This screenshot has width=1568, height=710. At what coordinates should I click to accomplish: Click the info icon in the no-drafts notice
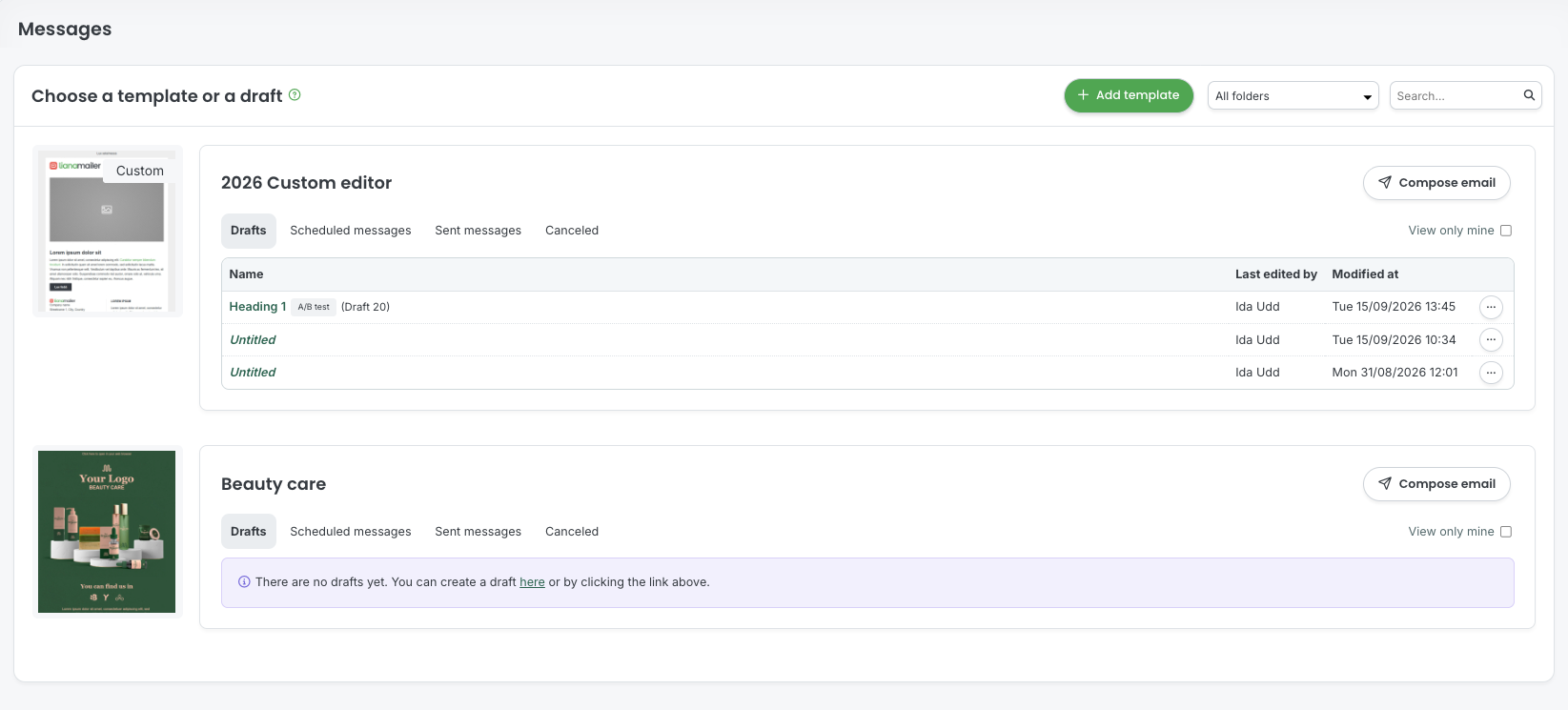(244, 582)
